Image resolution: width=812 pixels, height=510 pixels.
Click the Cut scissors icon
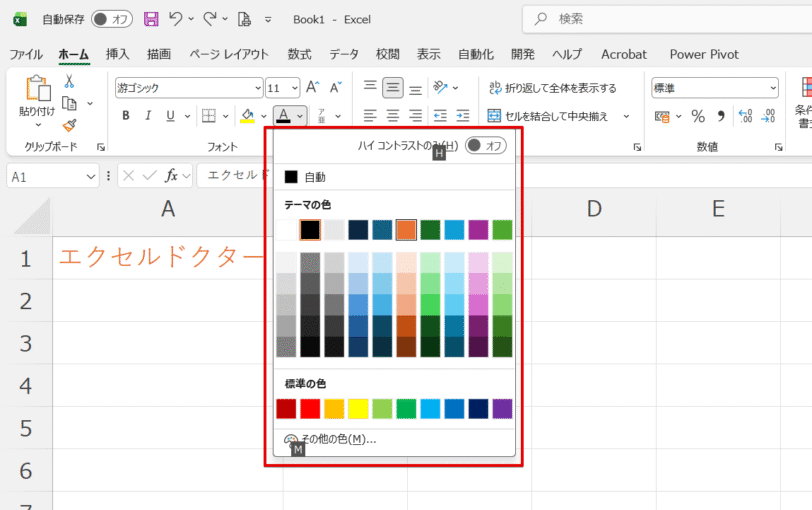tap(69, 81)
